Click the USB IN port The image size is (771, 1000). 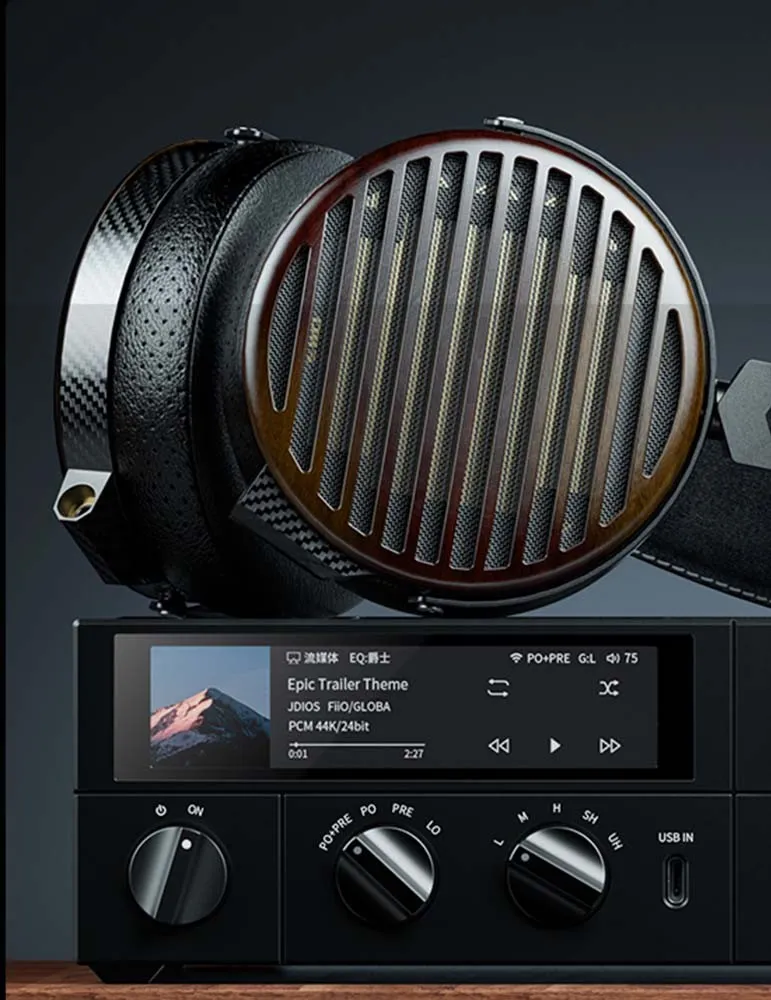[x=675, y=881]
